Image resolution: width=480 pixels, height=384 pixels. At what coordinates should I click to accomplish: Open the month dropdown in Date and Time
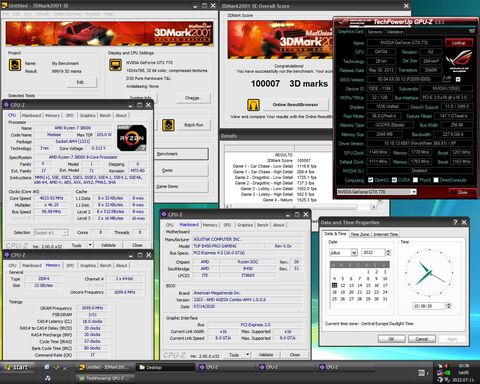tap(354, 253)
